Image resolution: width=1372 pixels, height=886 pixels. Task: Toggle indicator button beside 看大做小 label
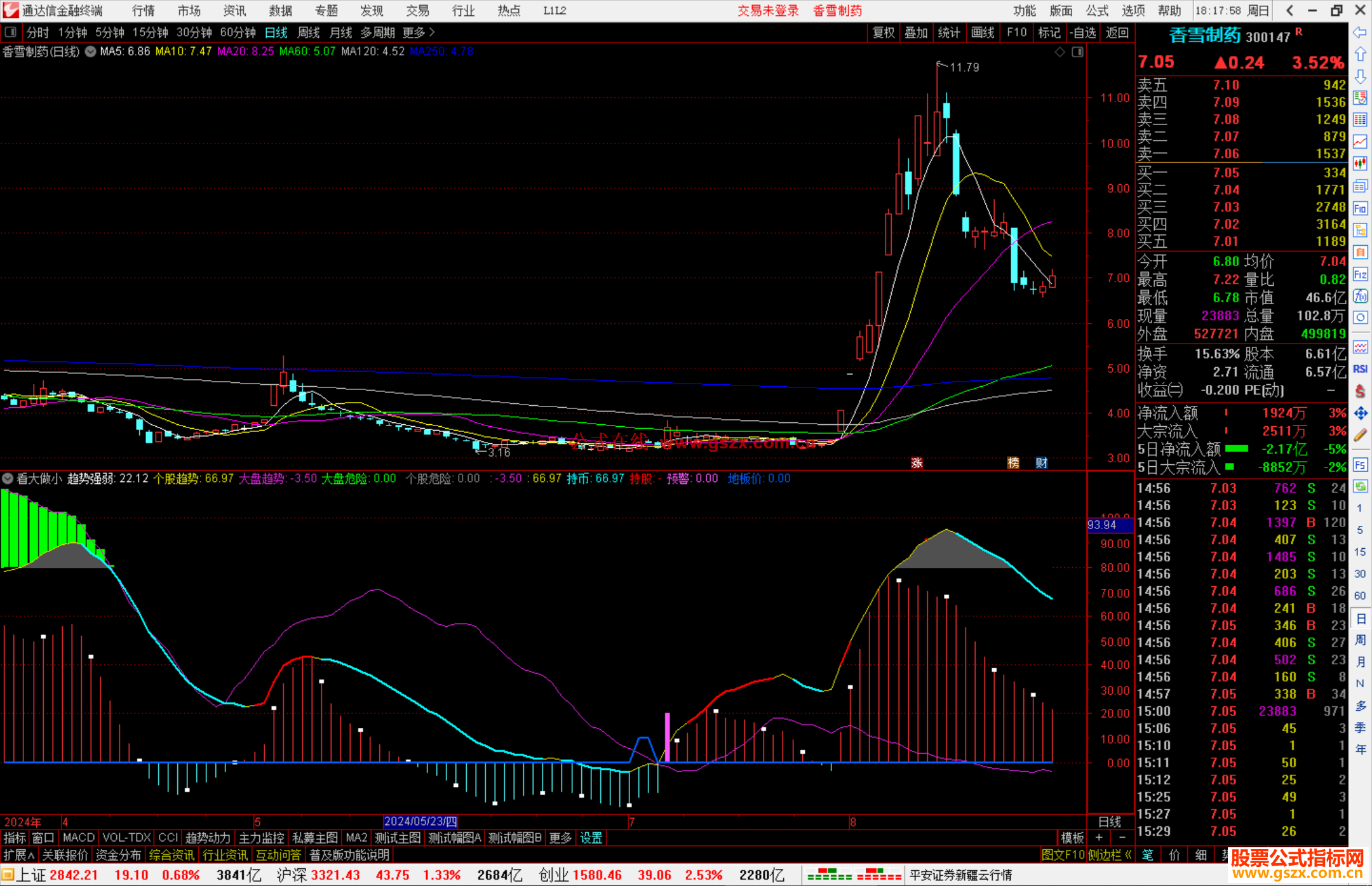[x=8, y=478]
